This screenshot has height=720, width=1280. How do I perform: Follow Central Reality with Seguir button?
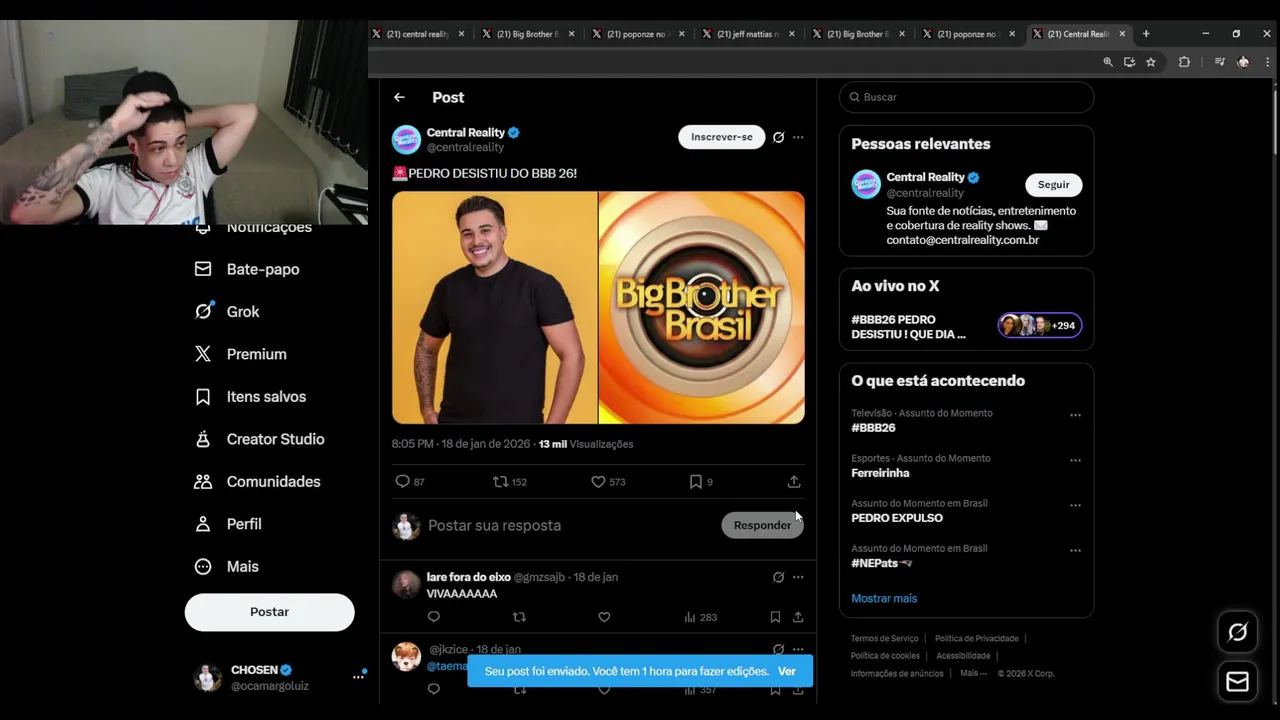[x=1053, y=185]
